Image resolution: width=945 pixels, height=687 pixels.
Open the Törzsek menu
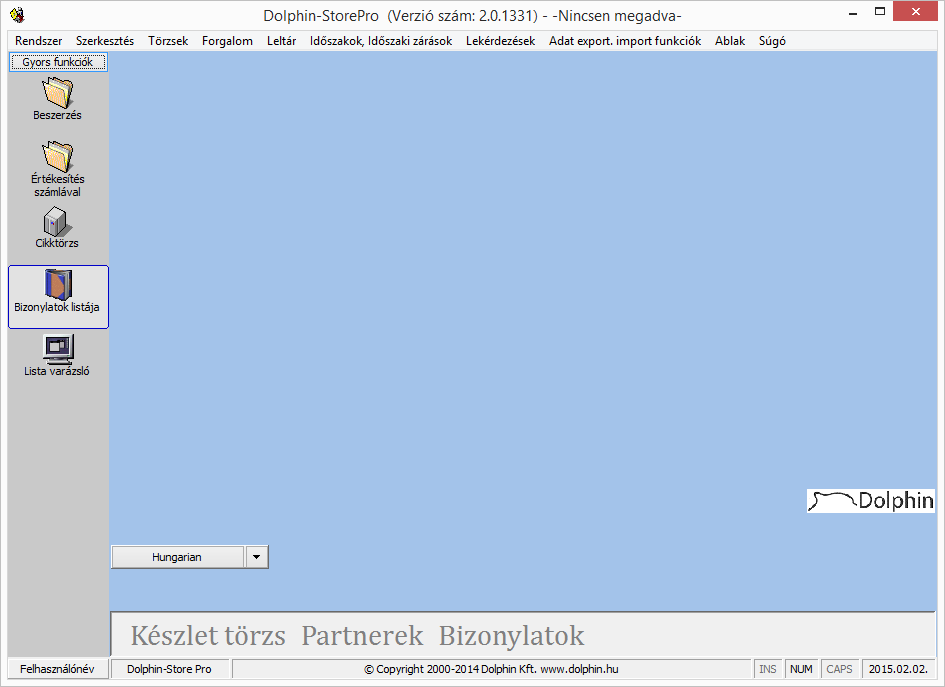click(168, 41)
